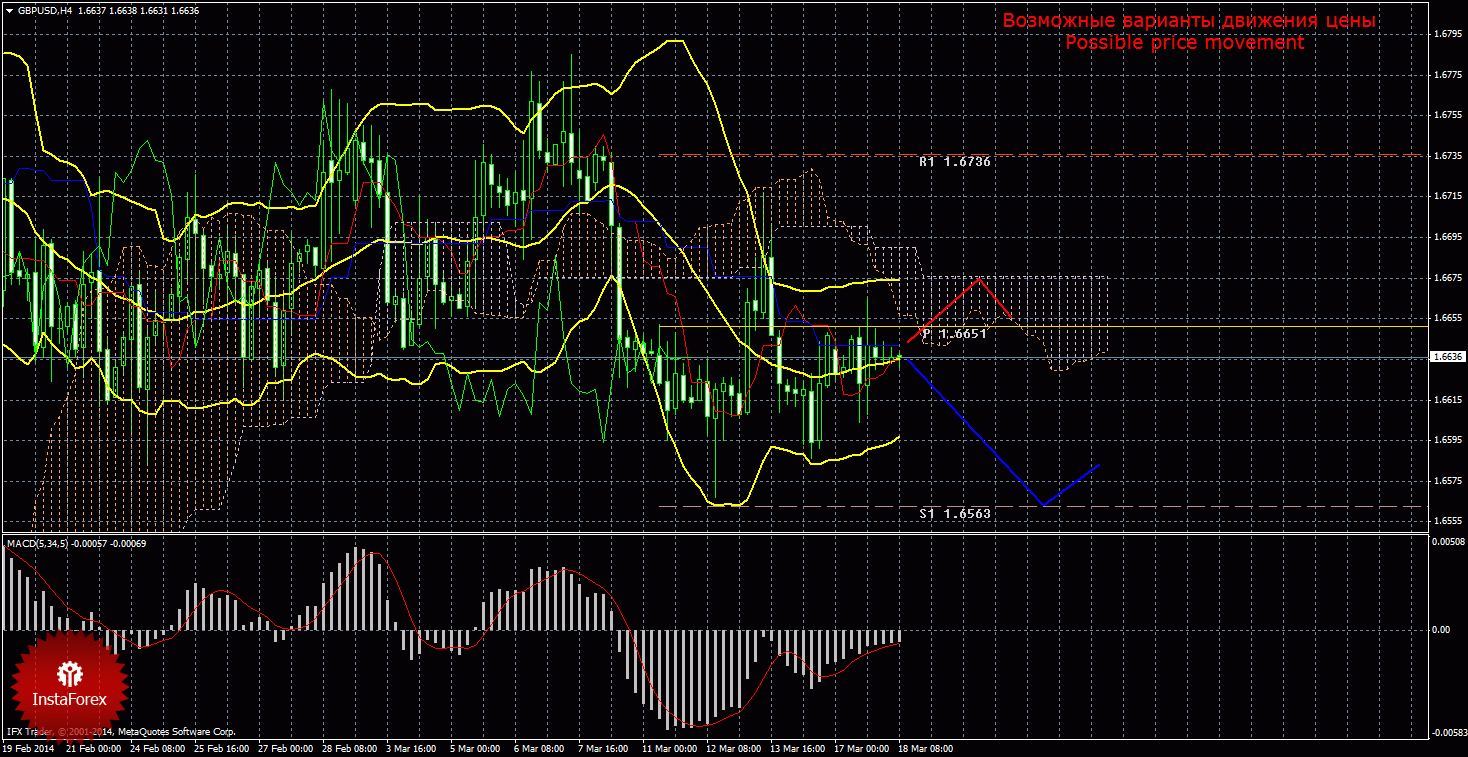Click the MACD(5,34,5) indicator label
This screenshot has height=757, width=1468.
pyautogui.click(x=37, y=543)
